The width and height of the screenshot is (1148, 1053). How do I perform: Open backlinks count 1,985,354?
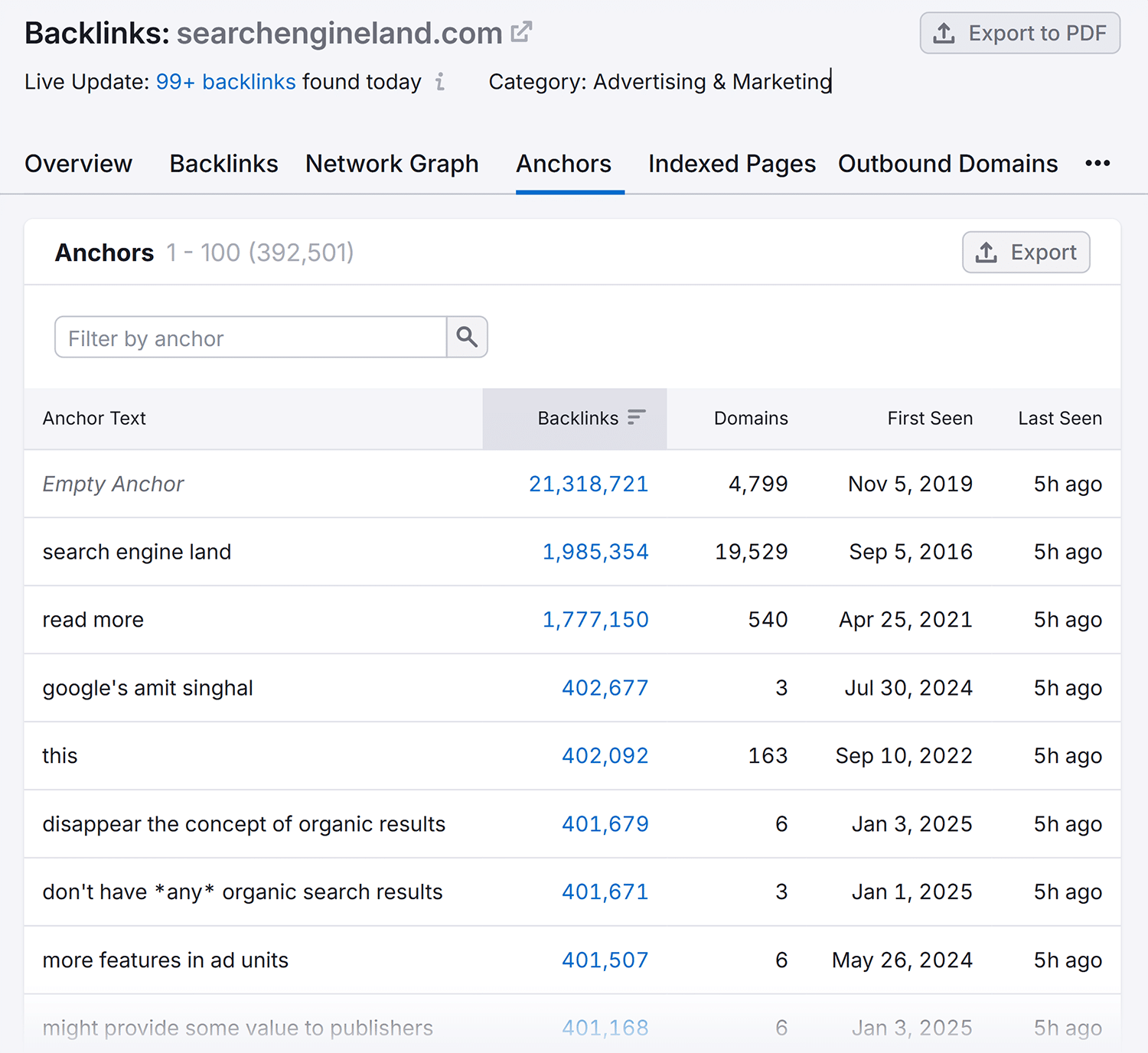pyautogui.click(x=595, y=552)
